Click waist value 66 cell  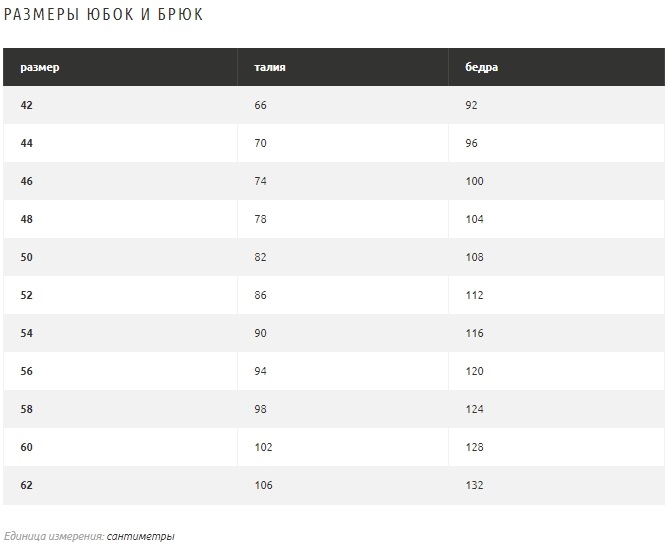pos(260,105)
